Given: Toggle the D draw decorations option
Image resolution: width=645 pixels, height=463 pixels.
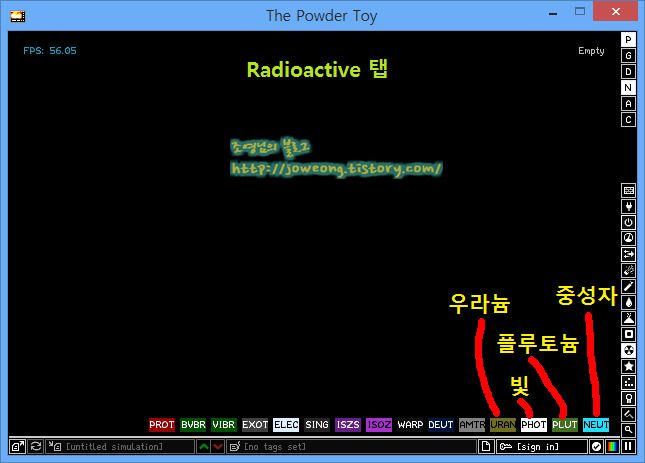Looking at the screenshot, I should 628,72.
